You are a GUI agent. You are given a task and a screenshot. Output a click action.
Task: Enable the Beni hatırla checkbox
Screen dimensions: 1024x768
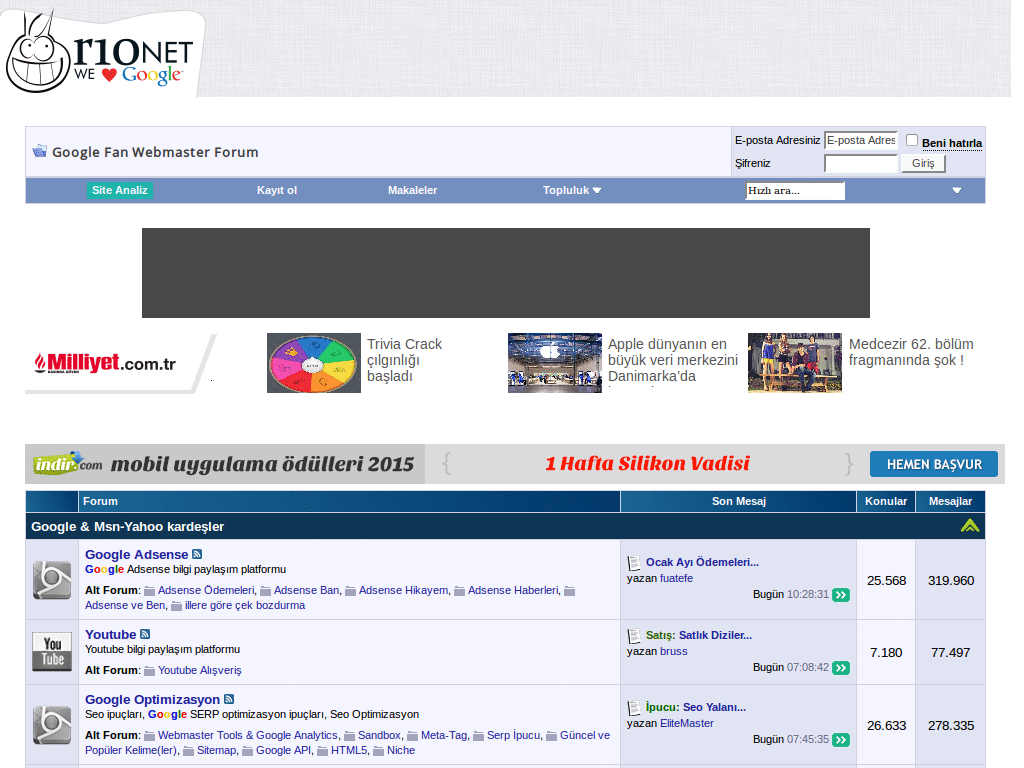coord(912,140)
